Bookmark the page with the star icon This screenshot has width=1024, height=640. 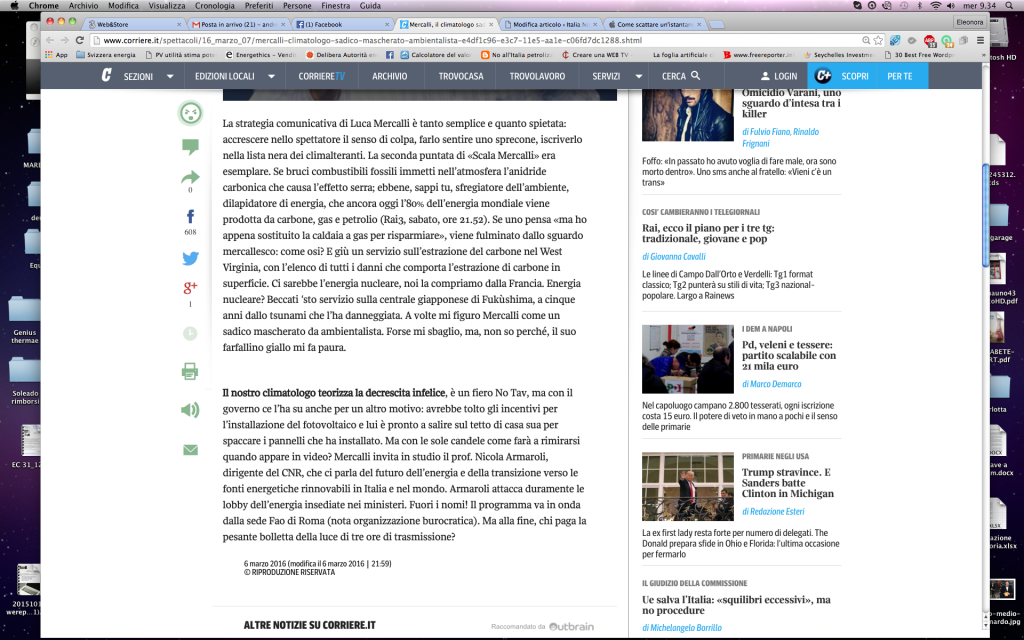tap(877, 40)
